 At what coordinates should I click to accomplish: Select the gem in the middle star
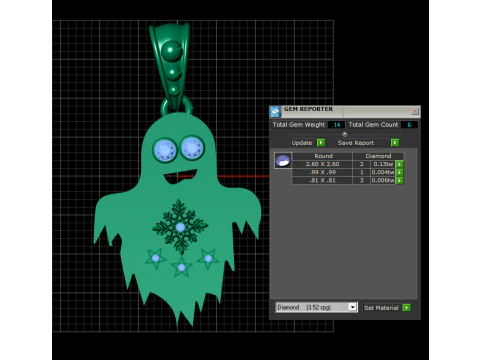(x=181, y=267)
